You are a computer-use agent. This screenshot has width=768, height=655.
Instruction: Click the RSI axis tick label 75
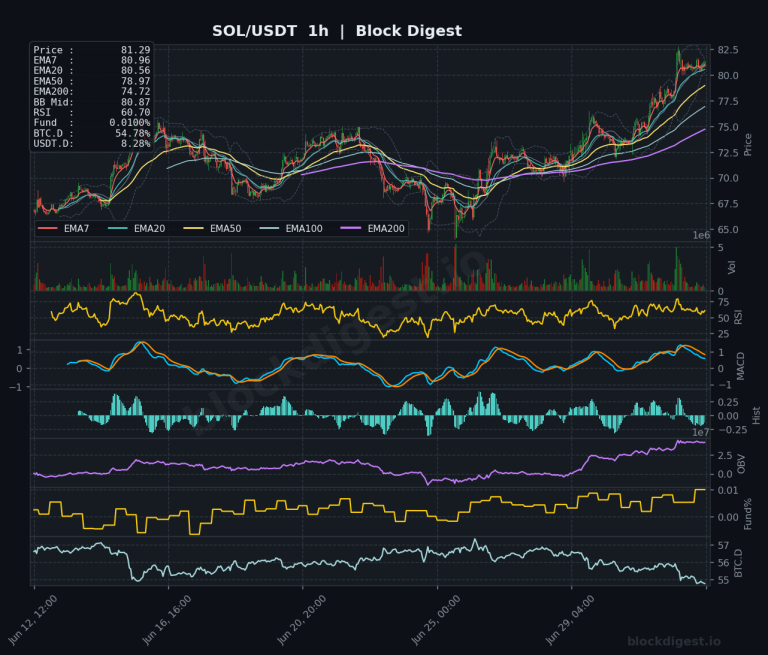(723, 302)
